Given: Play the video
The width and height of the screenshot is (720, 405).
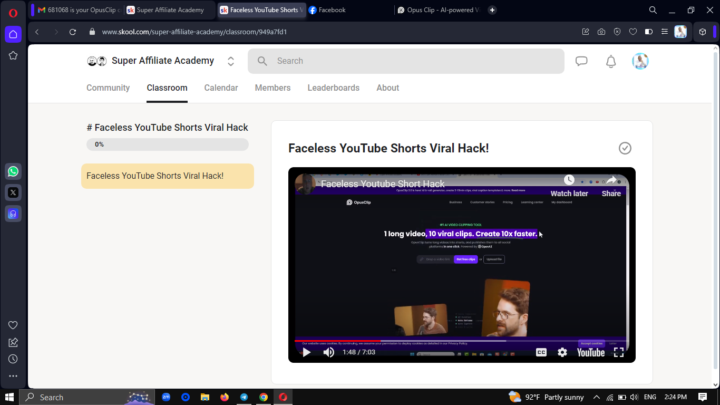Looking at the screenshot, I should pos(306,352).
